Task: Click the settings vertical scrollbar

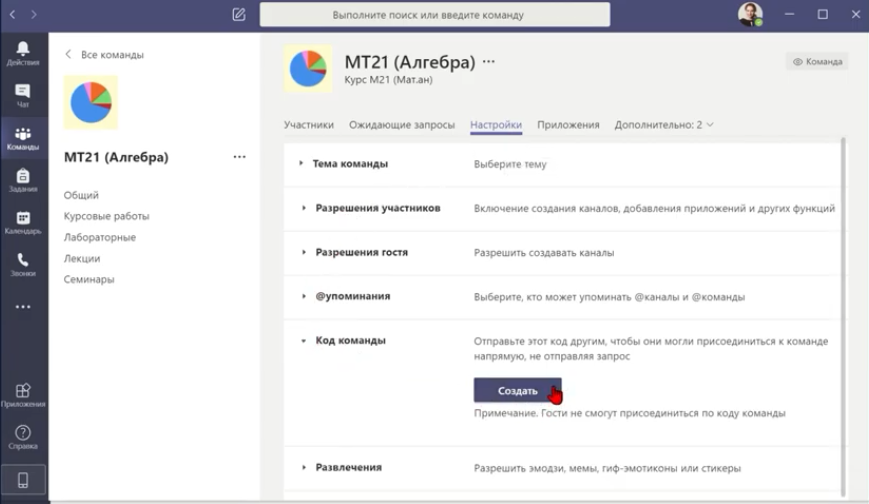Action: [844, 316]
